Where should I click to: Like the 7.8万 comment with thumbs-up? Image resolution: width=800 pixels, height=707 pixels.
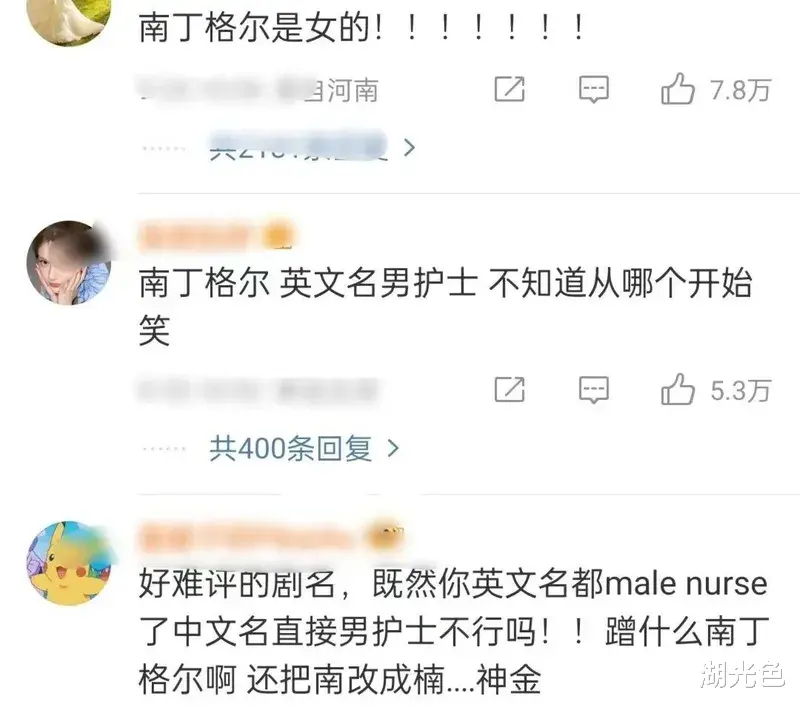(x=677, y=89)
